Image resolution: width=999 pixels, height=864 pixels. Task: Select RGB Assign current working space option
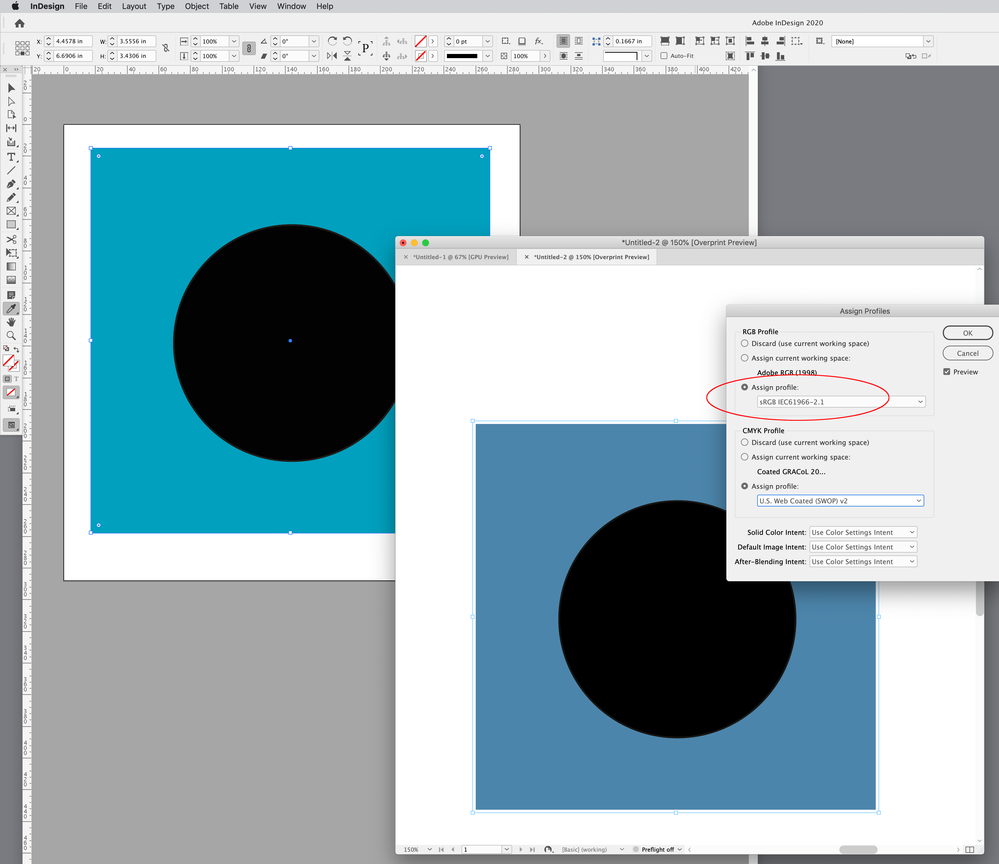click(x=744, y=358)
